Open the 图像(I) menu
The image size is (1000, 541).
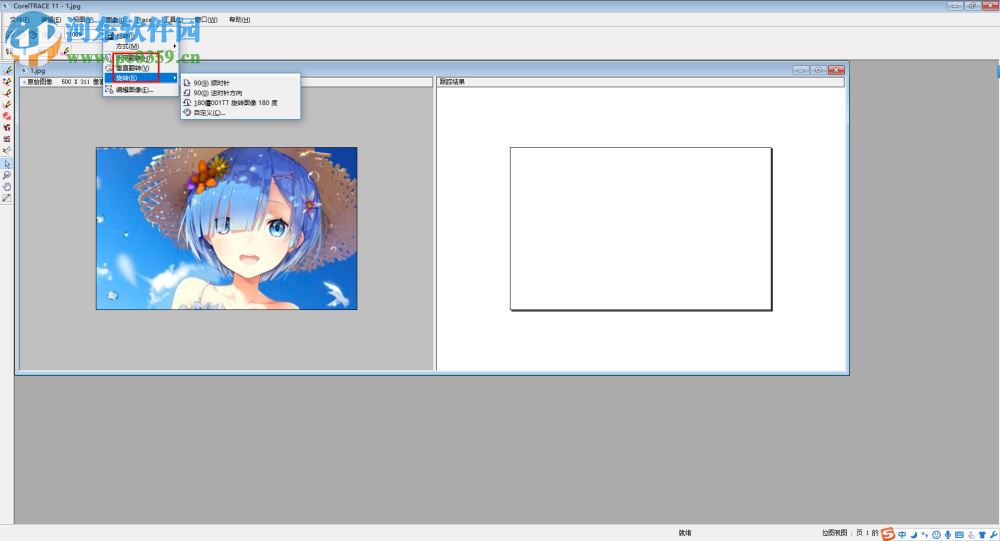point(115,20)
